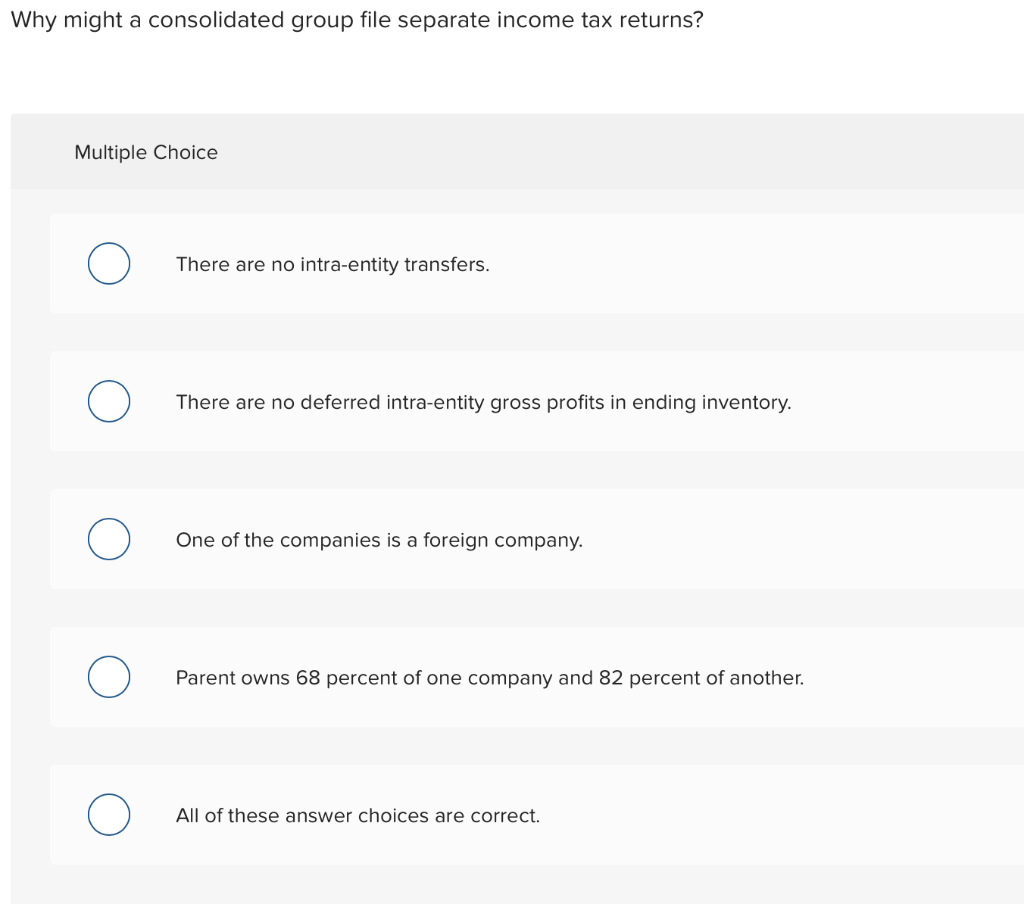Select the radio button for 68 percent ownership option
The image size is (1024, 904).
(x=109, y=676)
